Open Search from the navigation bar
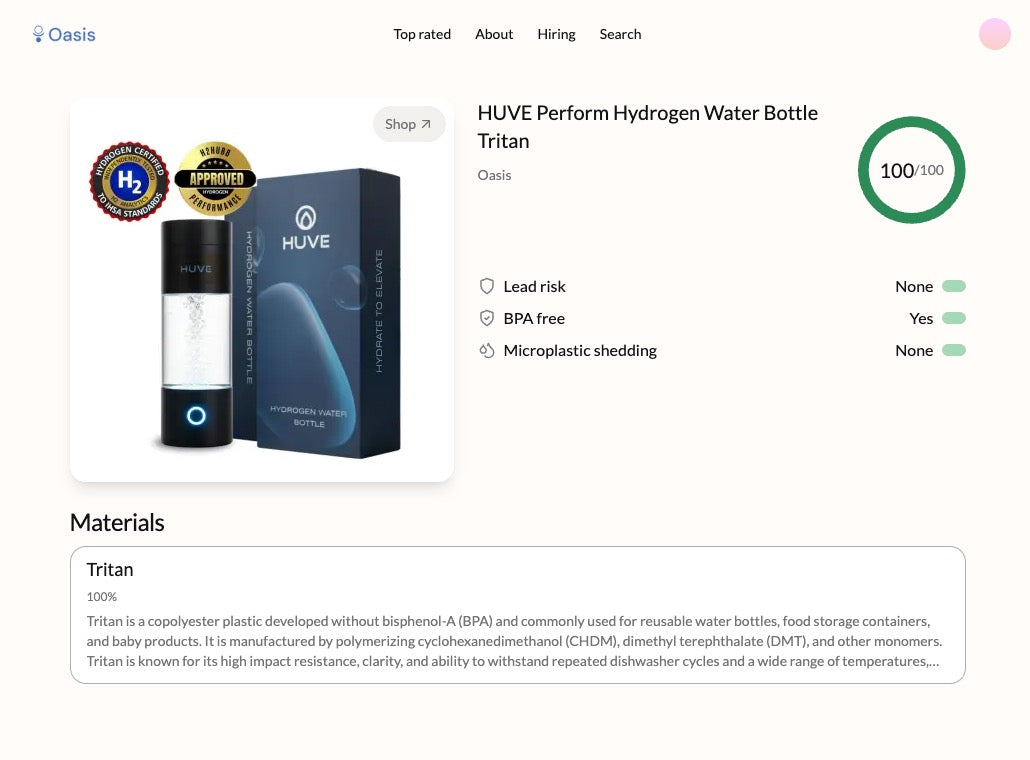 click(x=620, y=34)
